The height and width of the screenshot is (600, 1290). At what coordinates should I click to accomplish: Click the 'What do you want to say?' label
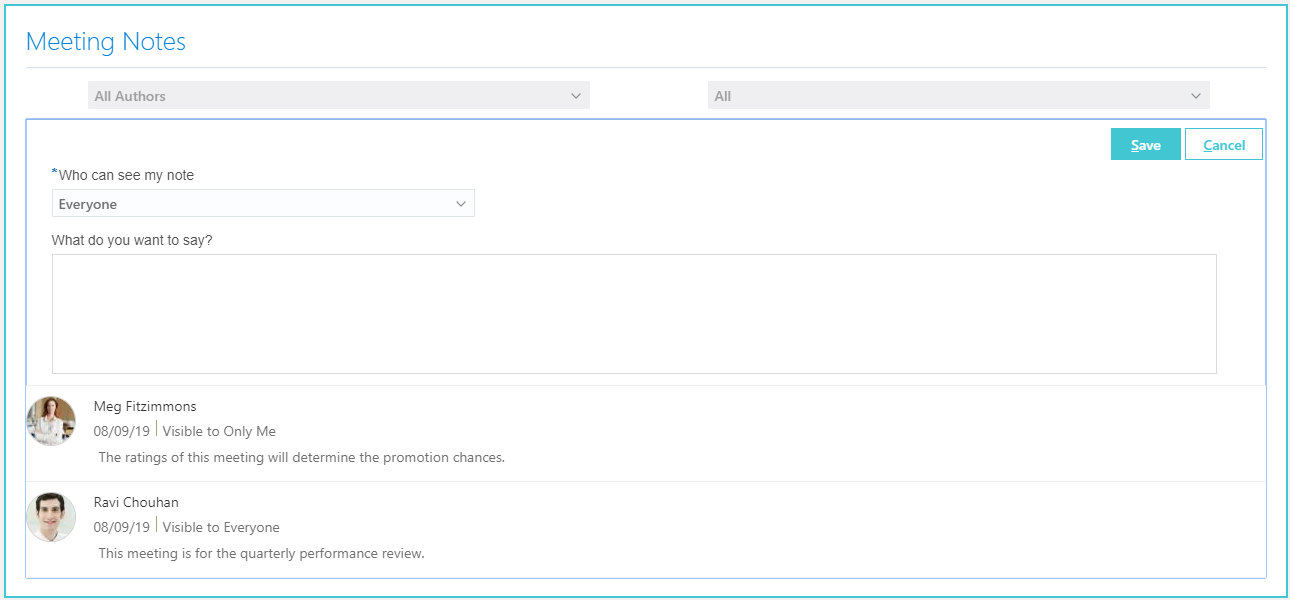pos(132,240)
